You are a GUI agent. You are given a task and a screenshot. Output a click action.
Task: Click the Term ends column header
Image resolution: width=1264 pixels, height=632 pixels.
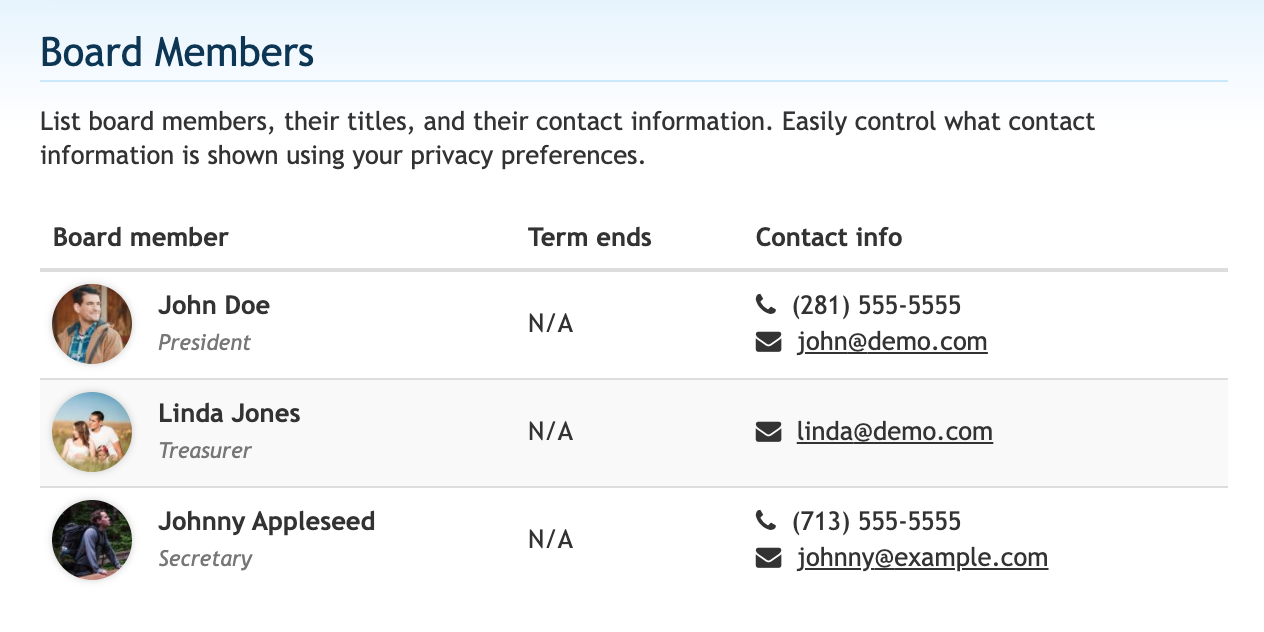(x=589, y=237)
